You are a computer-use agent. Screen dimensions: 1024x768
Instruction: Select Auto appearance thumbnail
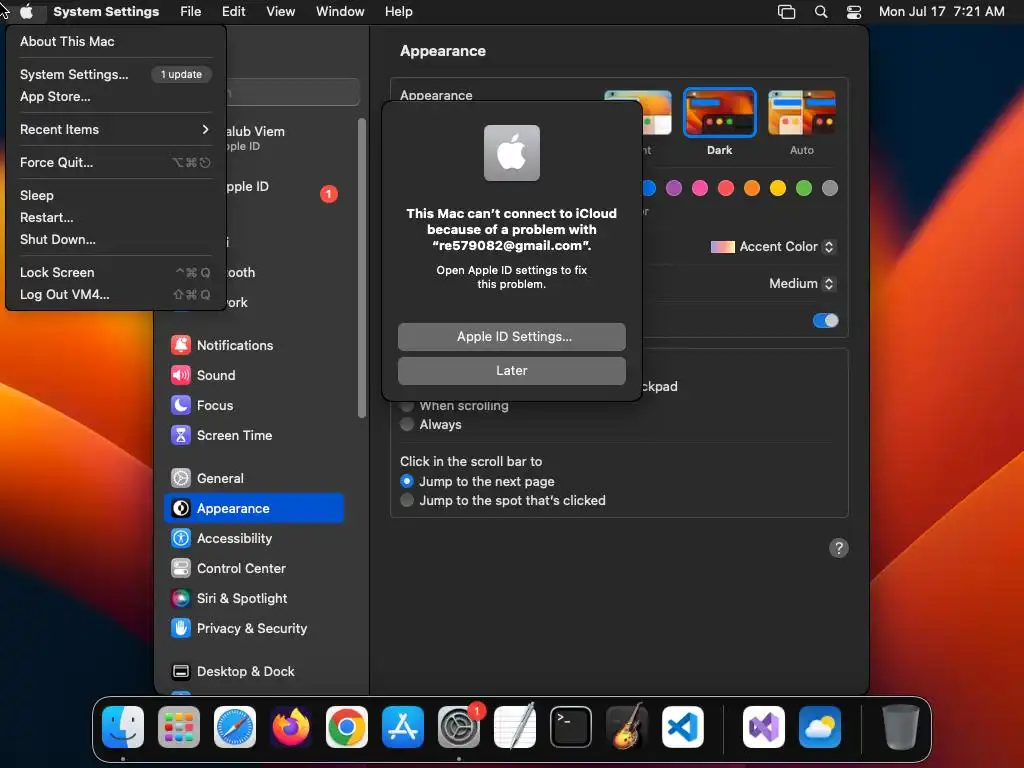click(x=802, y=112)
